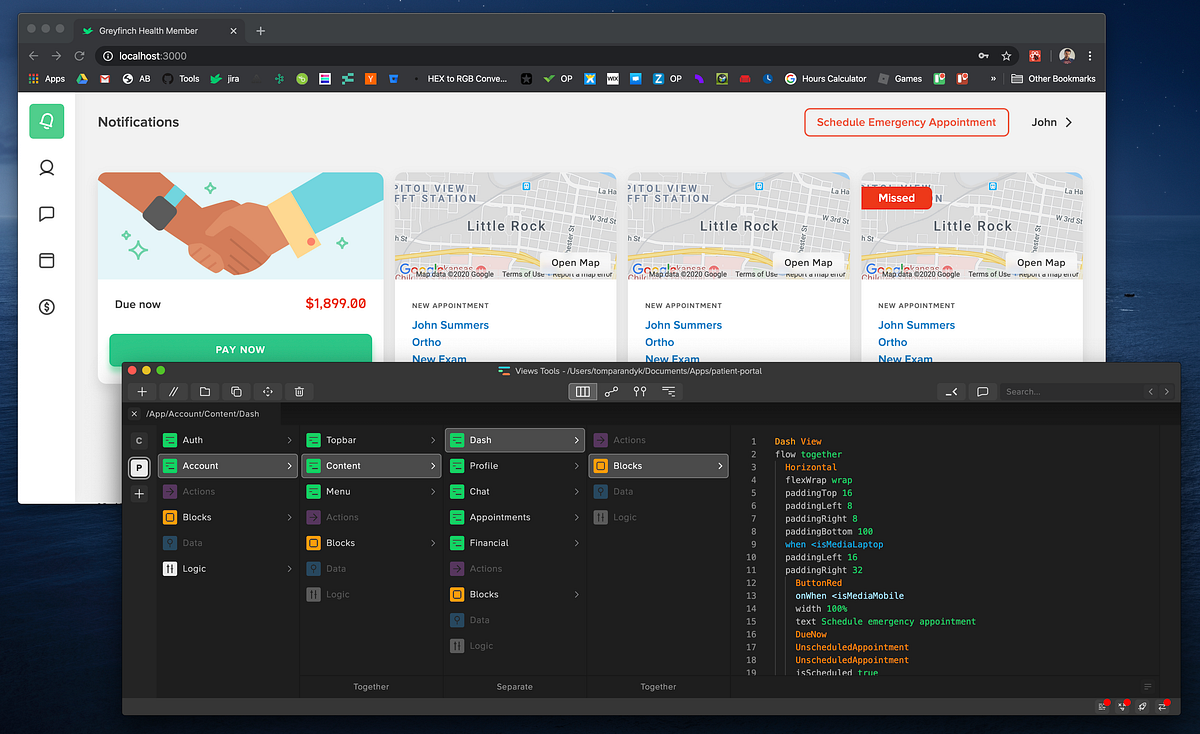Toggle the collapse arrows icon beside search

coord(950,391)
